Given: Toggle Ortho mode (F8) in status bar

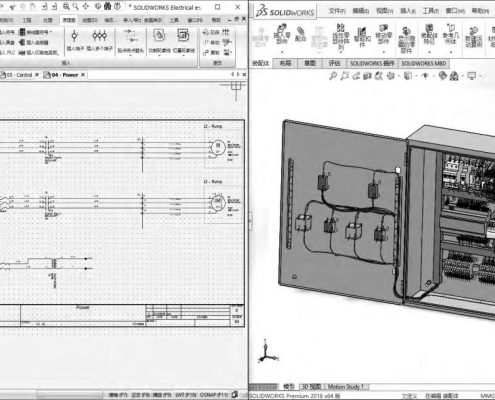Looking at the screenshot, I should [140, 395].
